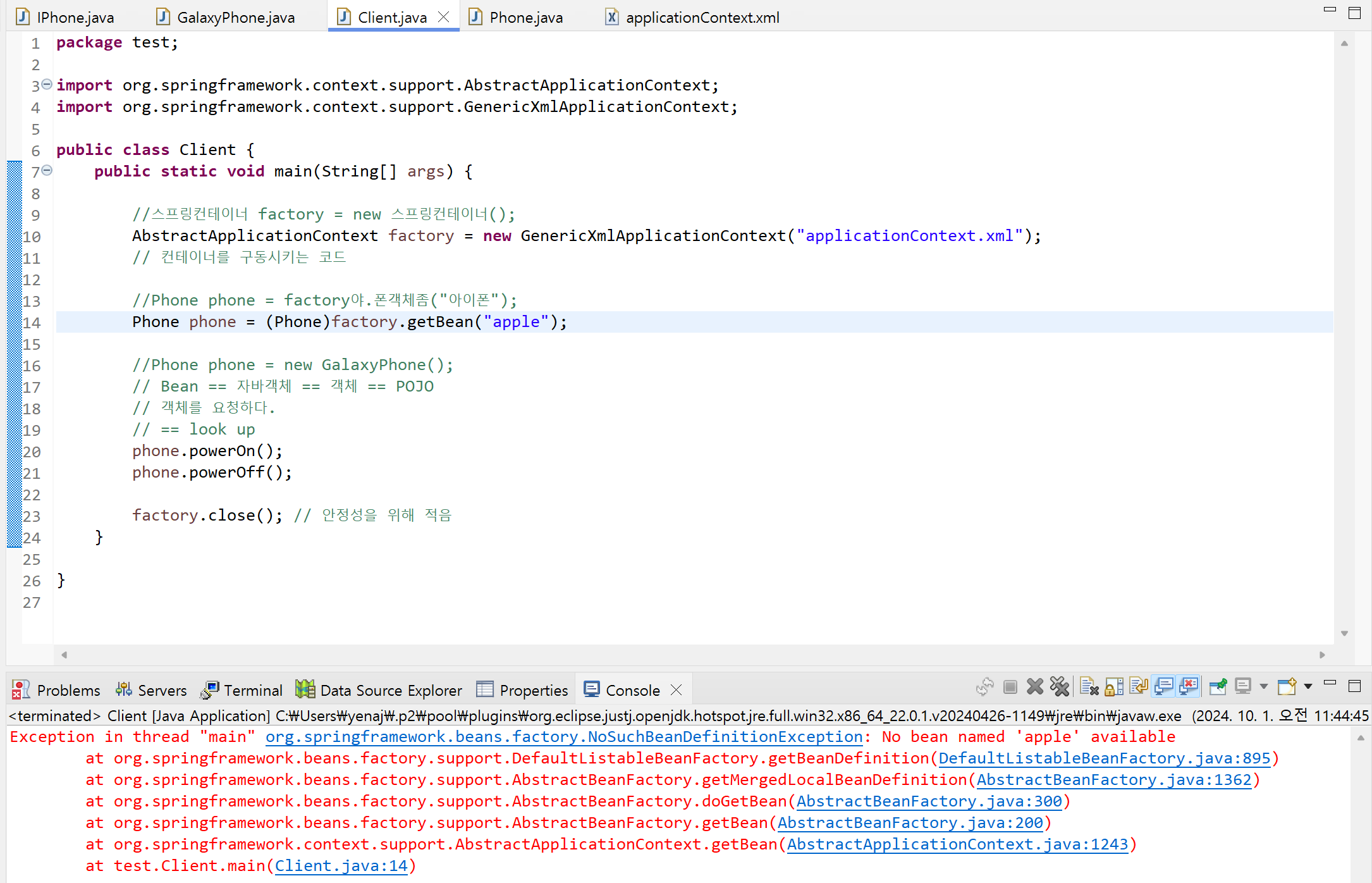Collapse the import fold marker at line 3
The width and height of the screenshot is (1372, 883).
[47, 85]
